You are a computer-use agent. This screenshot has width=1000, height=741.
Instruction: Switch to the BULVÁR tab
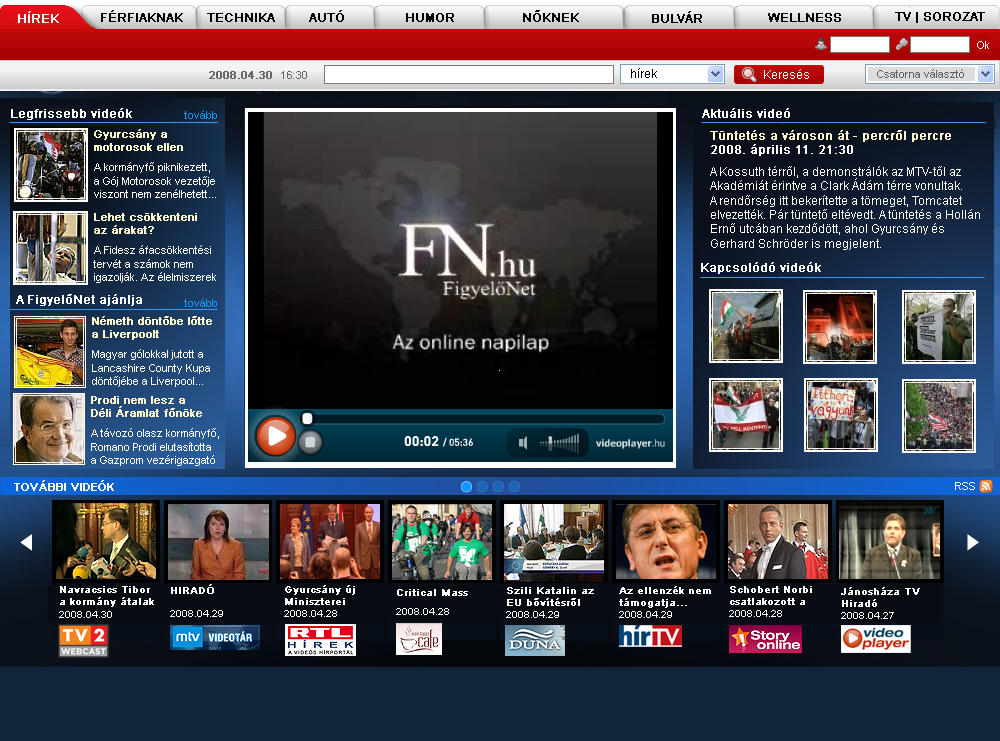tap(677, 18)
